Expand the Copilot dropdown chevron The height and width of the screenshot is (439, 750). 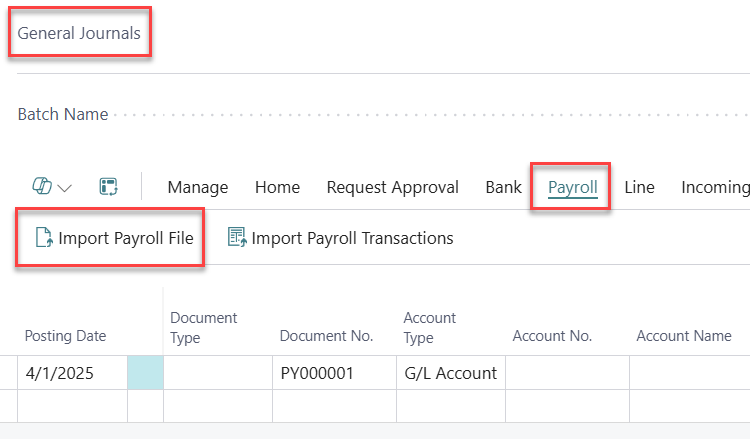pos(65,188)
